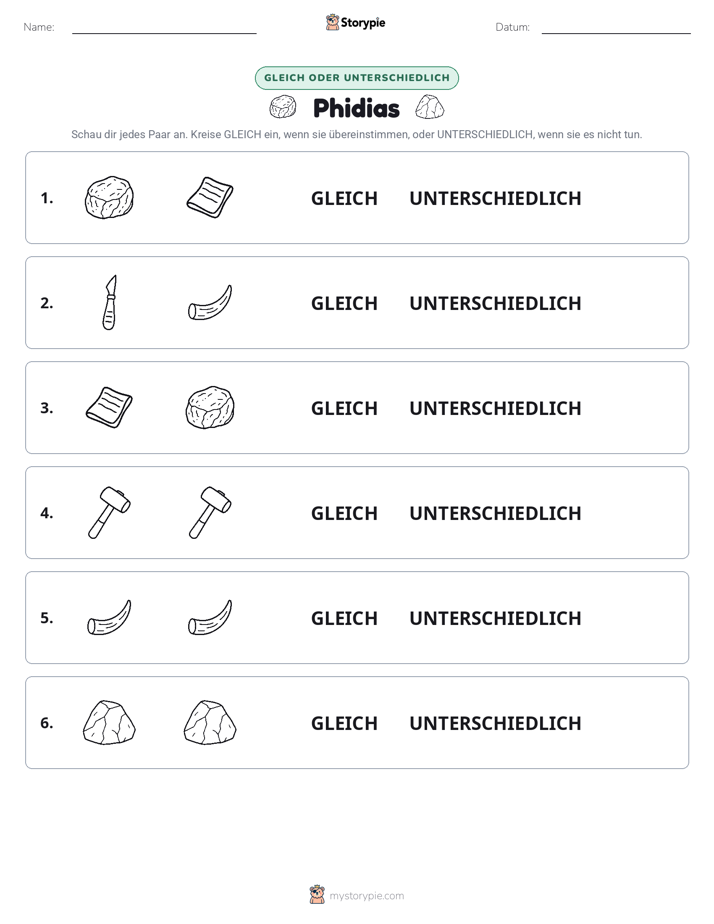Viewport: 714px width, 924px height.
Task: Click the marble block icon in row 1
Action: click(x=109, y=197)
